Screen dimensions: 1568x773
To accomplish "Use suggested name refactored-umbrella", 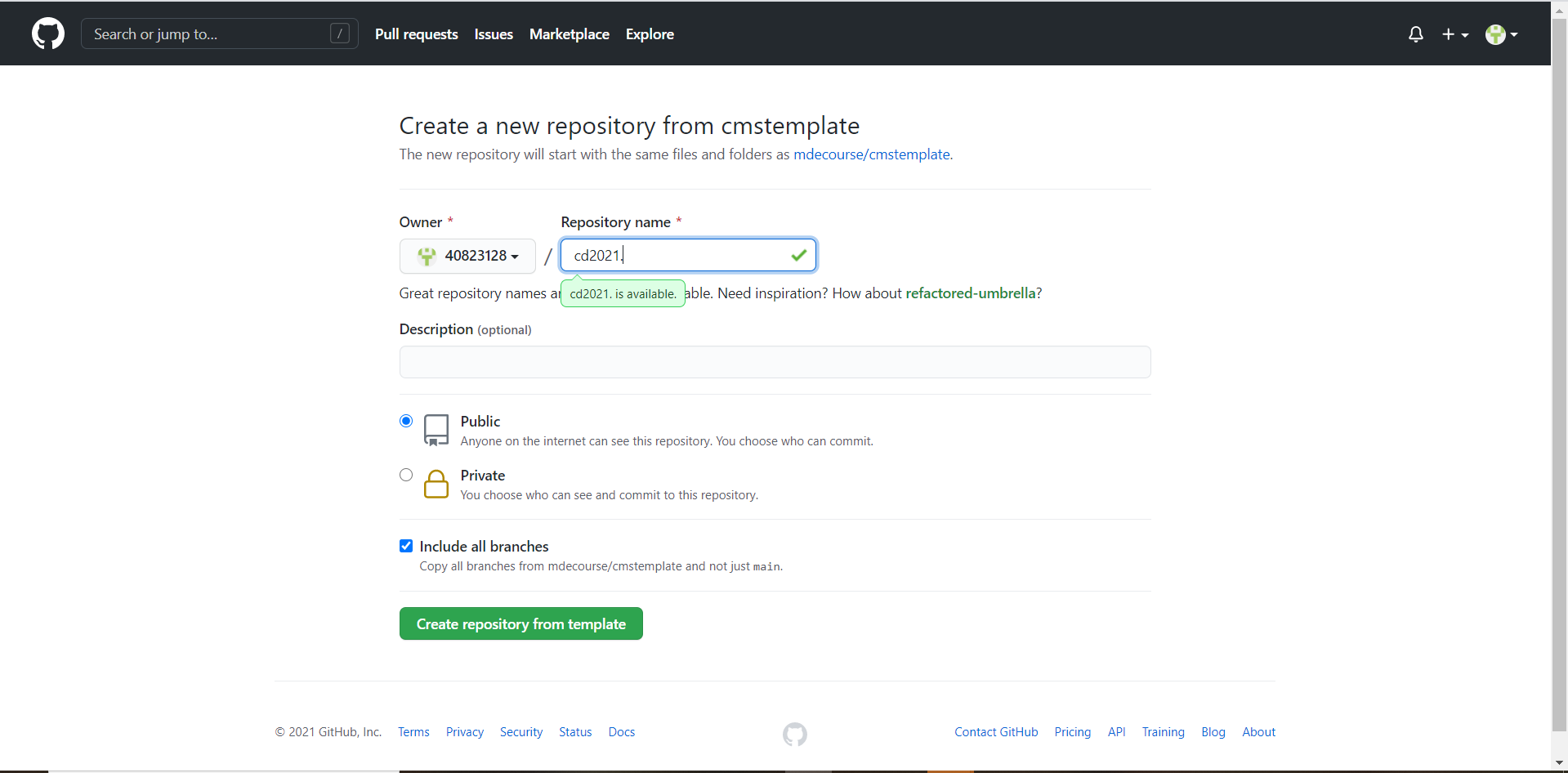I will tap(971, 293).
